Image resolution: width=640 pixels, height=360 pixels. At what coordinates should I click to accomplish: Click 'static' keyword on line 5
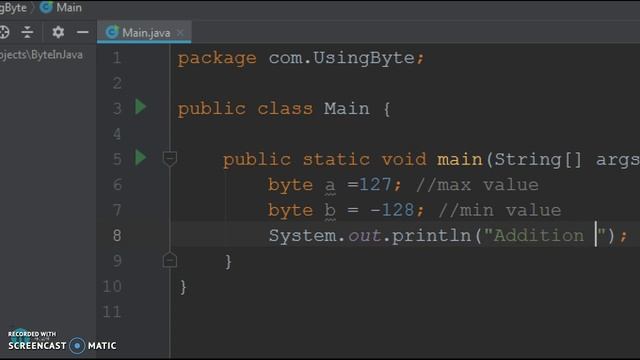336,159
